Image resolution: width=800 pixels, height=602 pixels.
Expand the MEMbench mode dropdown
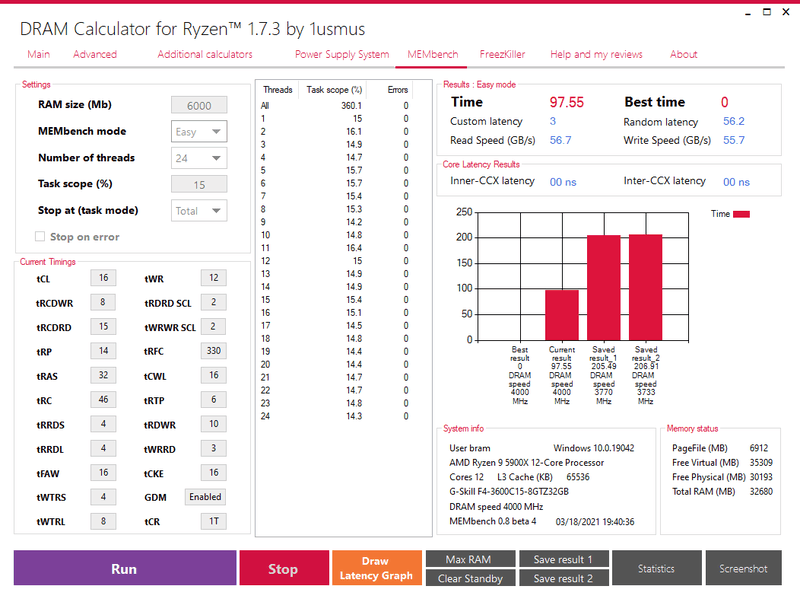pyautogui.click(x=199, y=132)
